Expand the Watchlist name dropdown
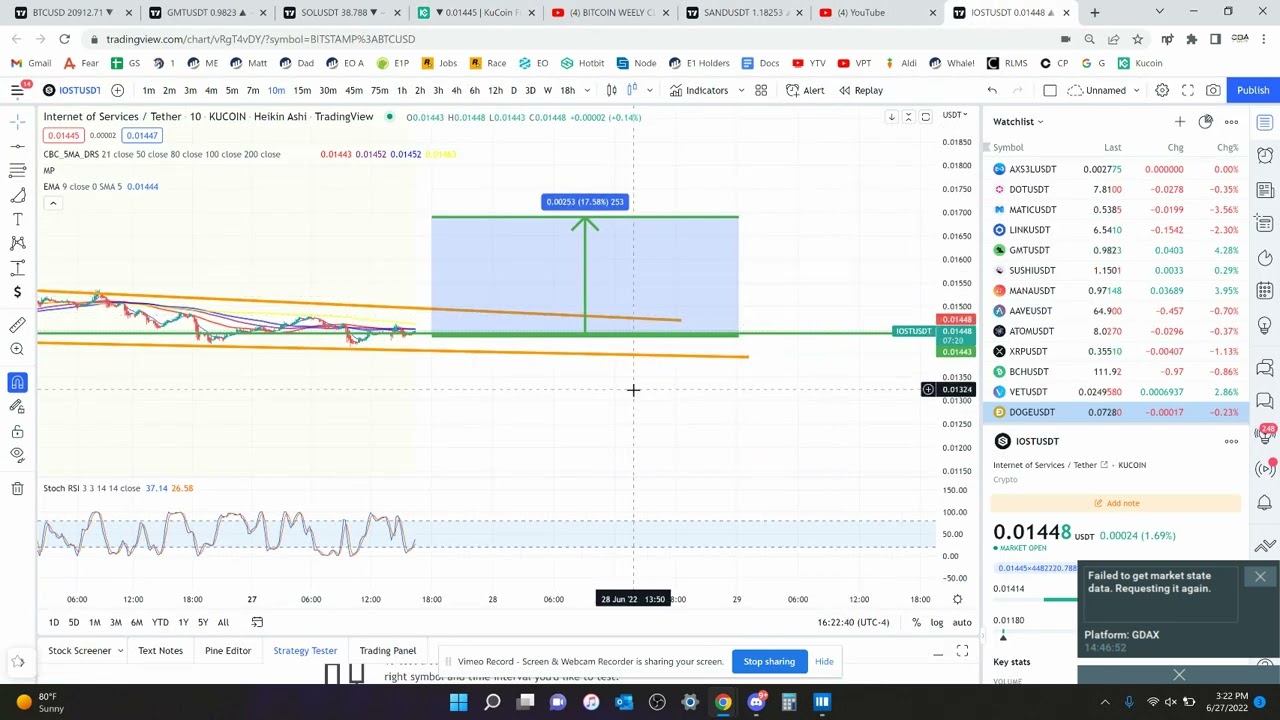Viewport: 1280px width, 720px height. tap(1018, 122)
